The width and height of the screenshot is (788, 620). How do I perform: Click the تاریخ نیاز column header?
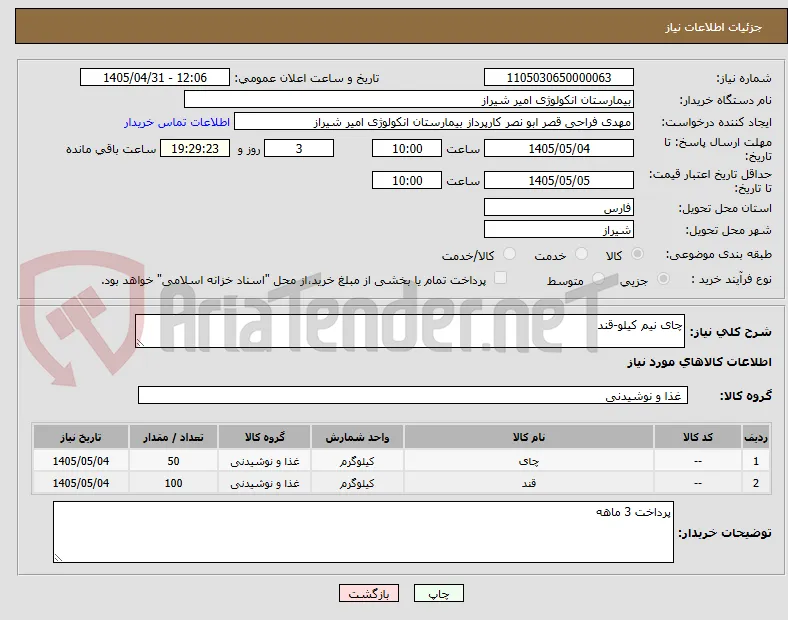click(81, 437)
